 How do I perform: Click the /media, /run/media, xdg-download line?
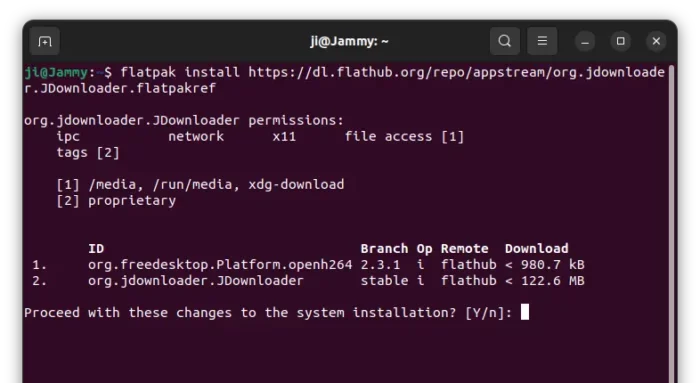click(x=200, y=185)
